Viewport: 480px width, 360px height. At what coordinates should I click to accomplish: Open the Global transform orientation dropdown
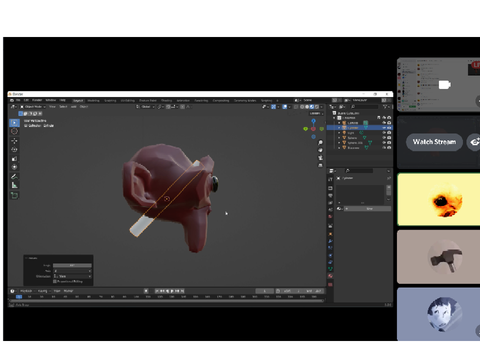(x=146, y=107)
